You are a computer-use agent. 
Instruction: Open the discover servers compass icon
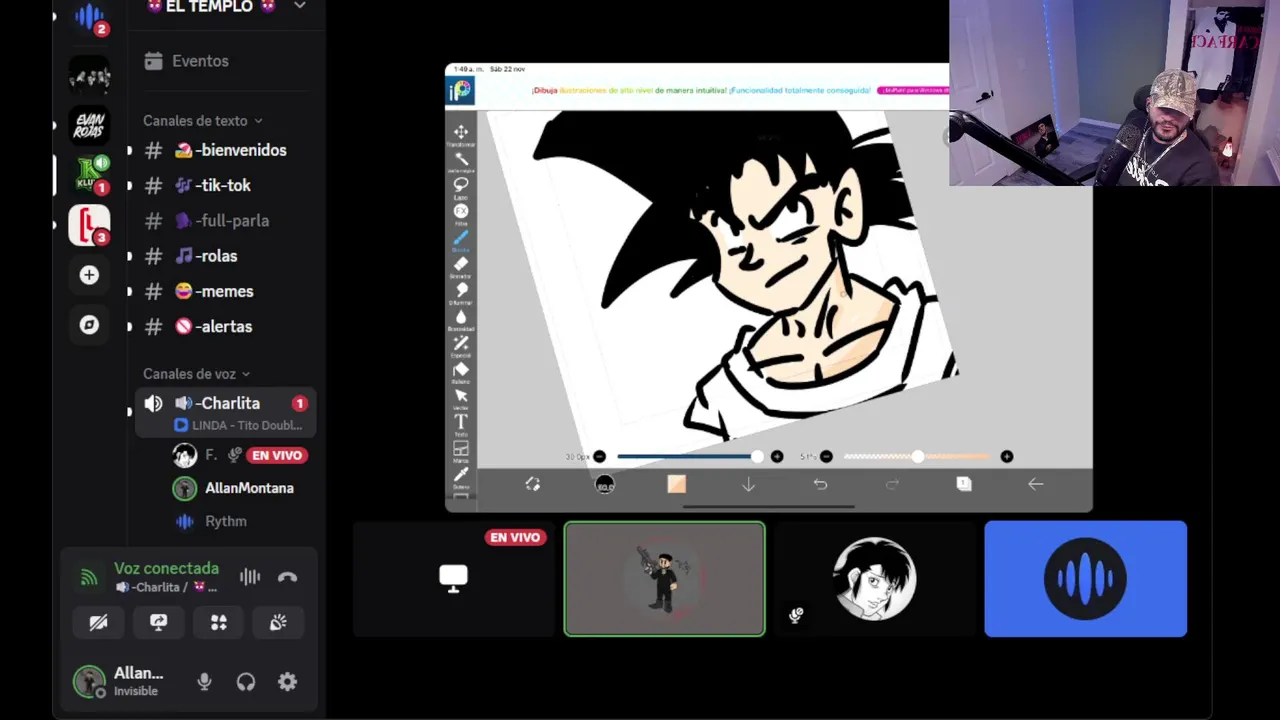tap(89, 325)
